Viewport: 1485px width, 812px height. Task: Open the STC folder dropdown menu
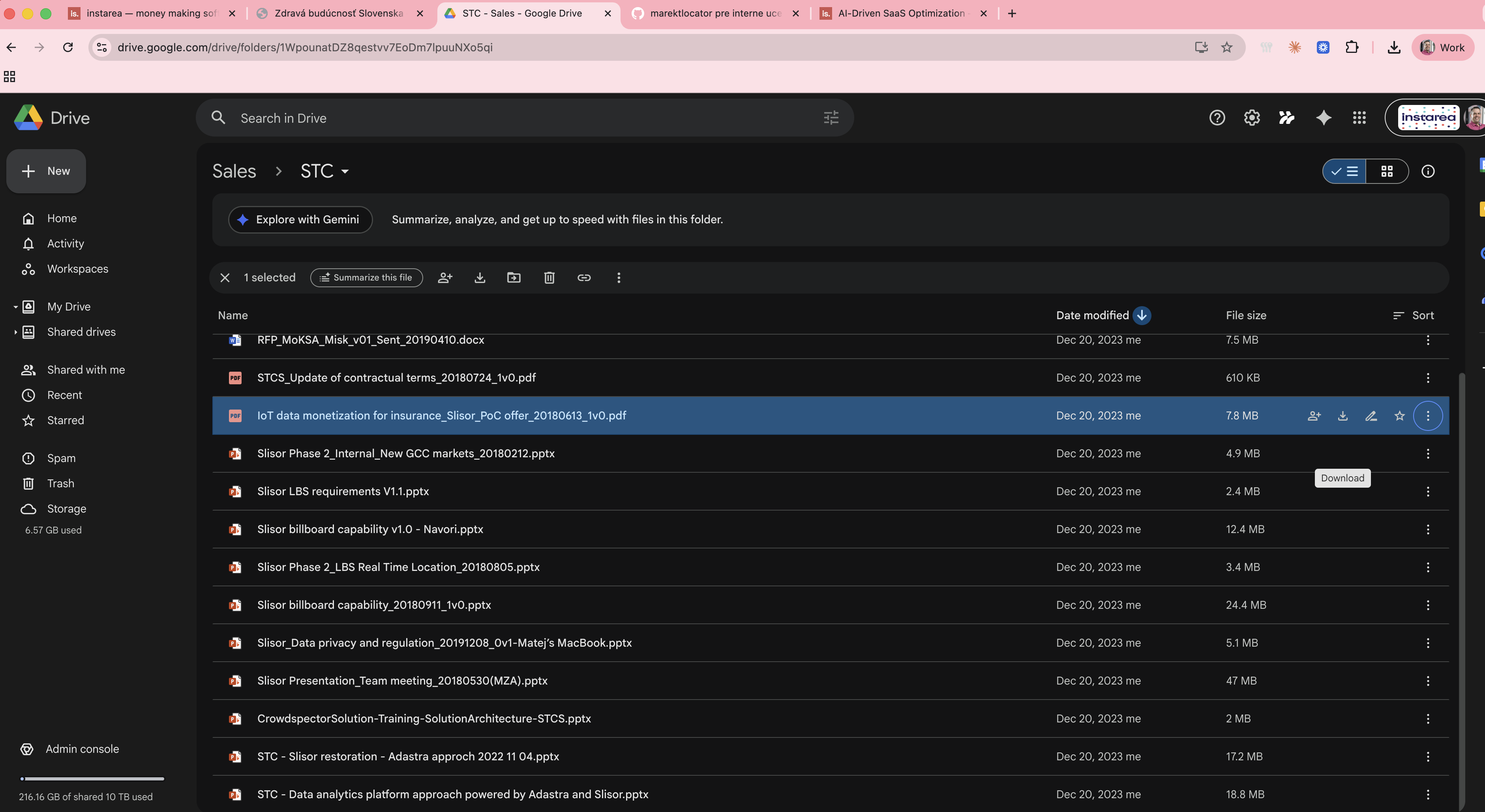pyautogui.click(x=346, y=171)
